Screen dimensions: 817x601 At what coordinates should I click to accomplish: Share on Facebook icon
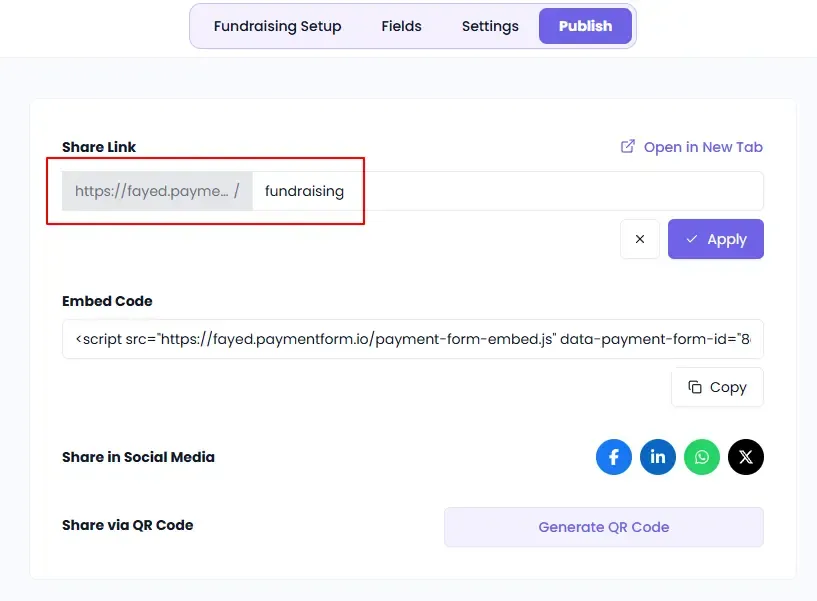tap(614, 457)
